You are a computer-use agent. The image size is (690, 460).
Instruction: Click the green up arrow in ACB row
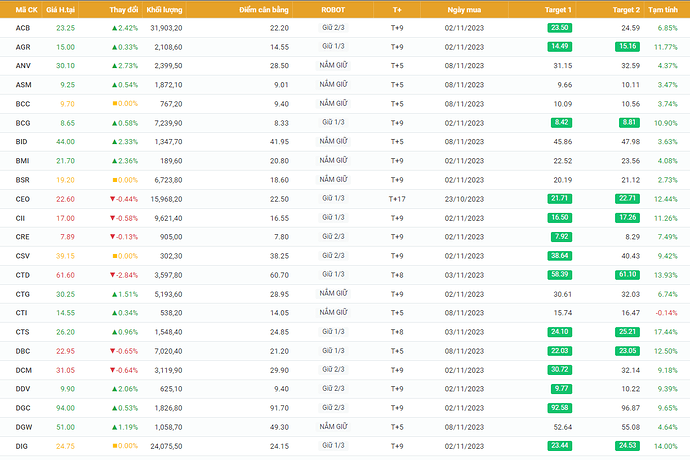click(x=115, y=28)
